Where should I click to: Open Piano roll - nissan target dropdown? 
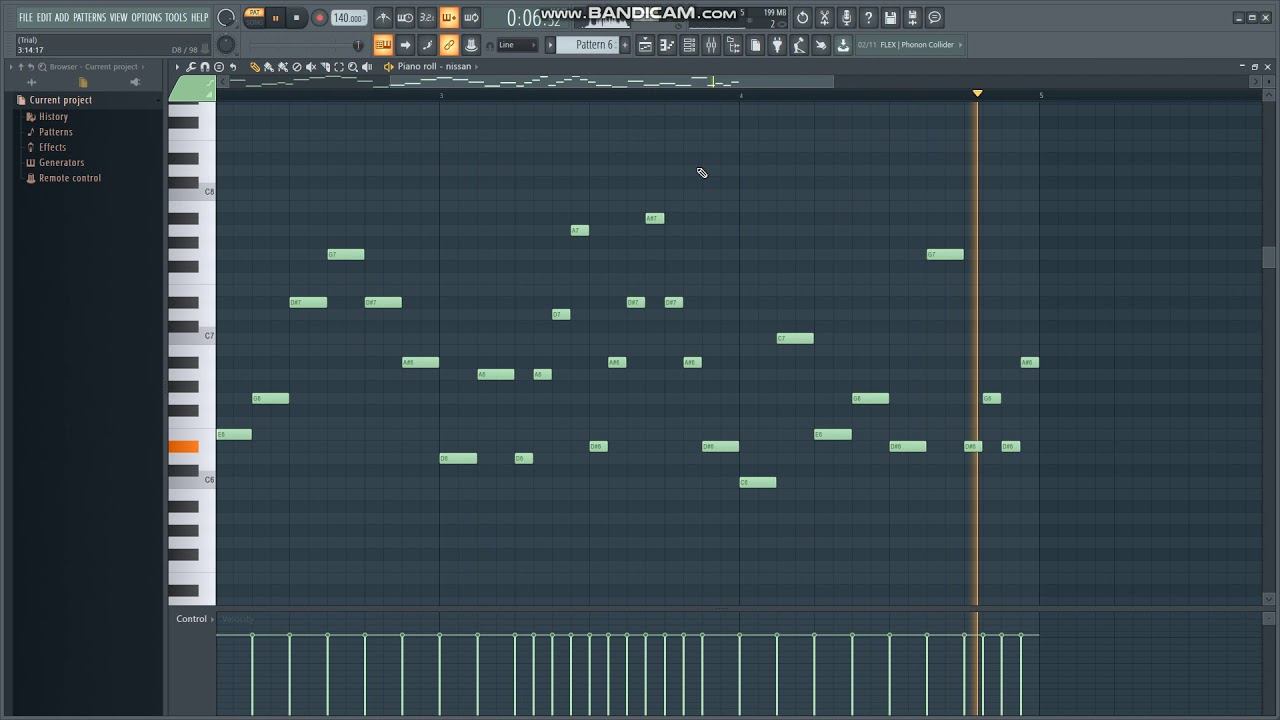434,67
